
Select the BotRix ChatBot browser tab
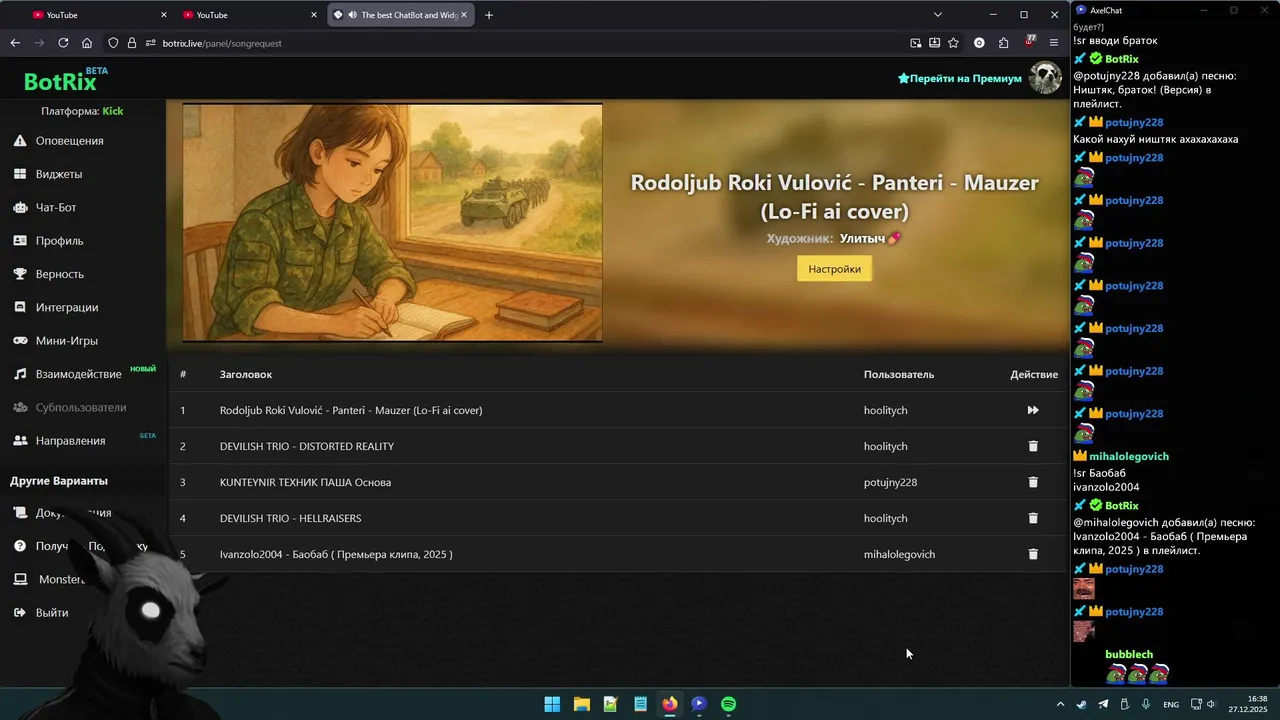point(400,15)
